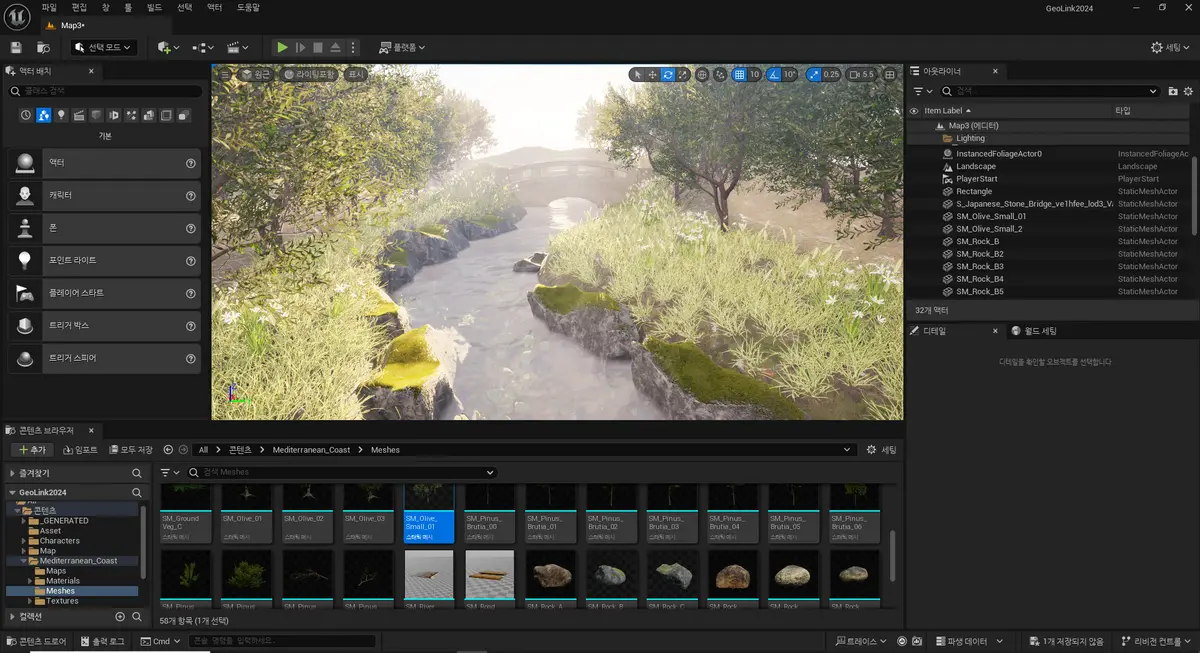This screenshot has width=1200, height=653.
Task: Toggle the Outliner visibility eye column
Action: [913, 110]
